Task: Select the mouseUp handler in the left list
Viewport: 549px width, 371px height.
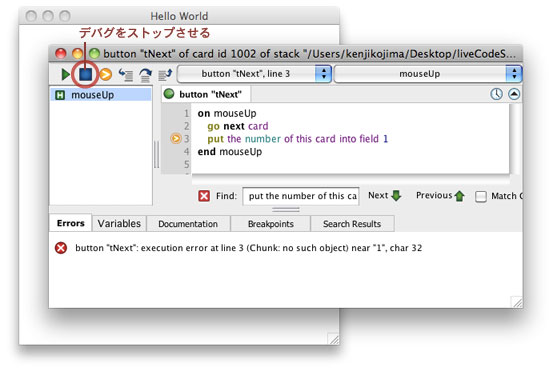Action: point(101,95)
